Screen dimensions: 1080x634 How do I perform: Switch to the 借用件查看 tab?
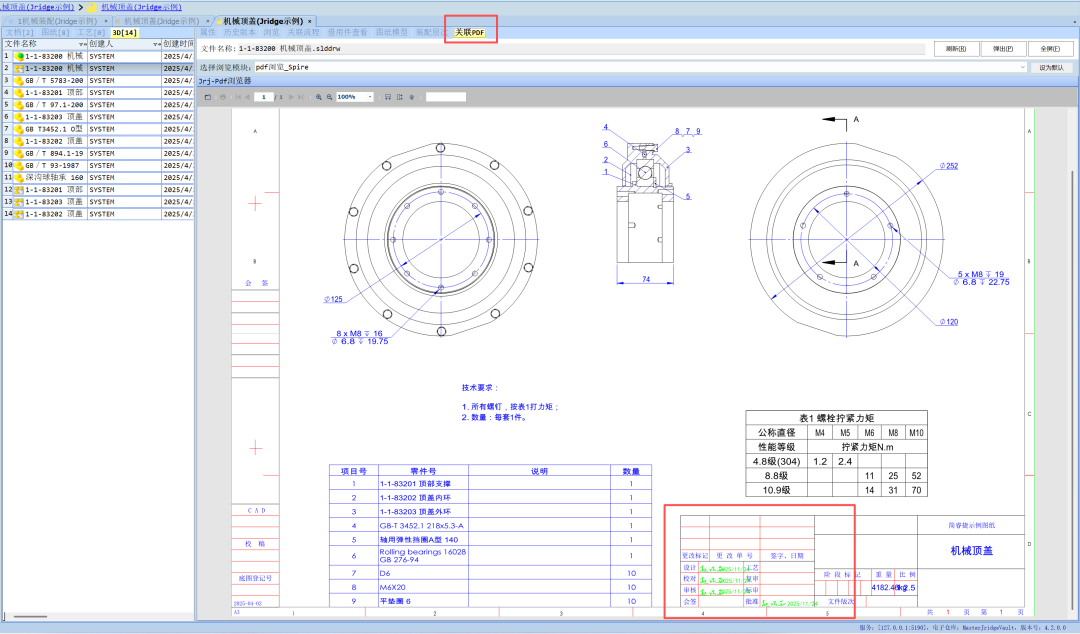347,32
